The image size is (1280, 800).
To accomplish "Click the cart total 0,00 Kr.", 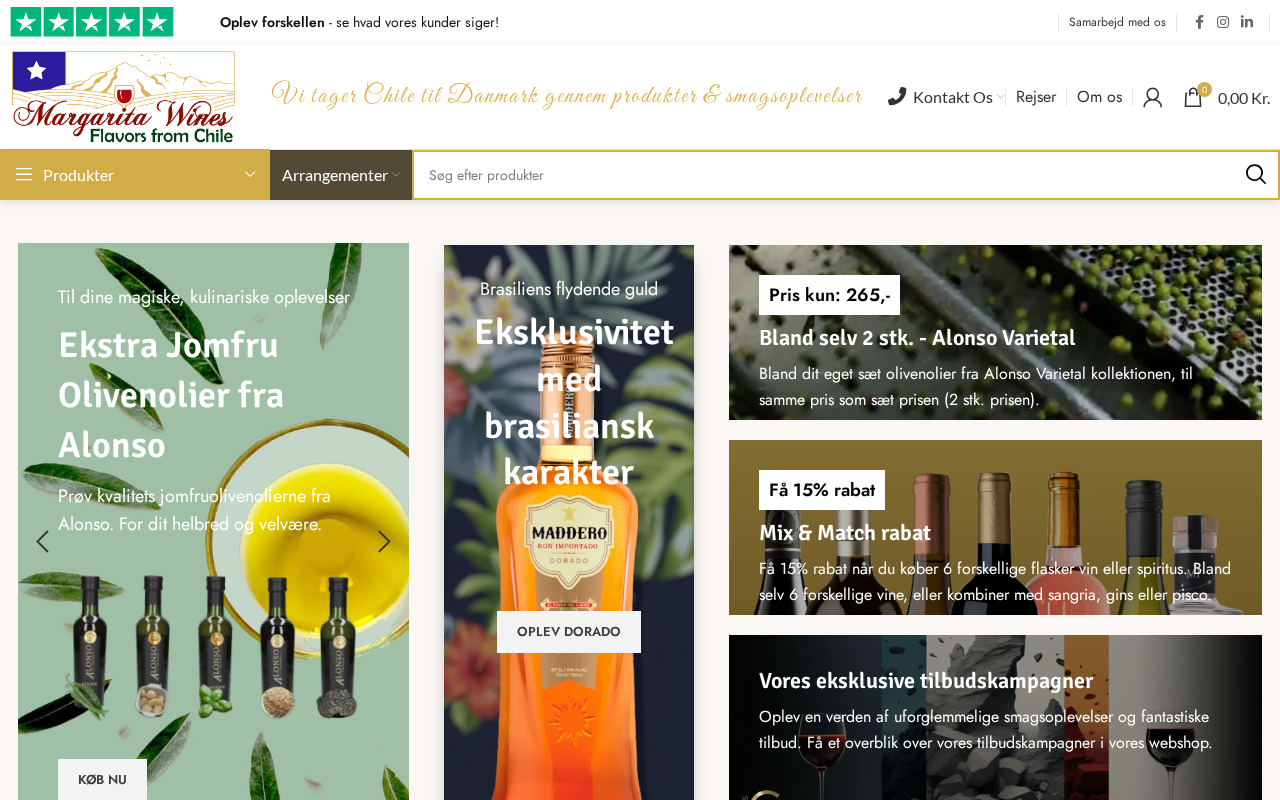I will click(x=1244, y=98).
